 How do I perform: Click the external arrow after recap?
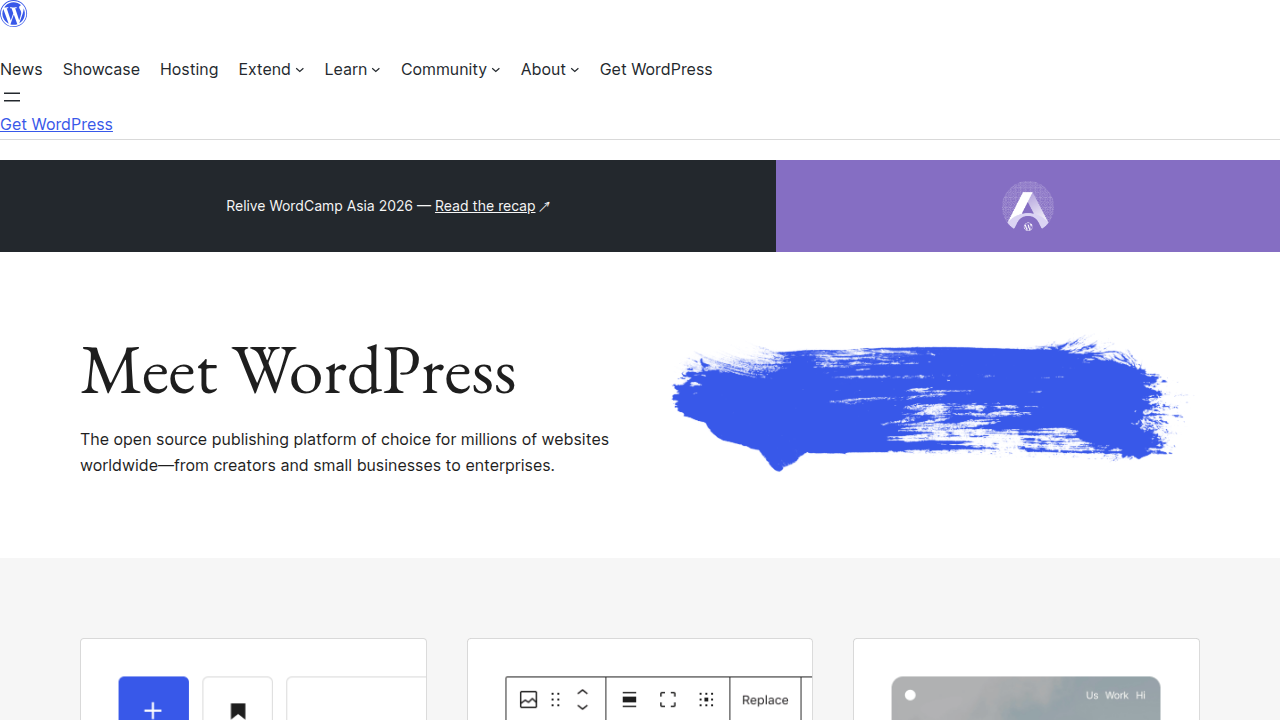545,206
